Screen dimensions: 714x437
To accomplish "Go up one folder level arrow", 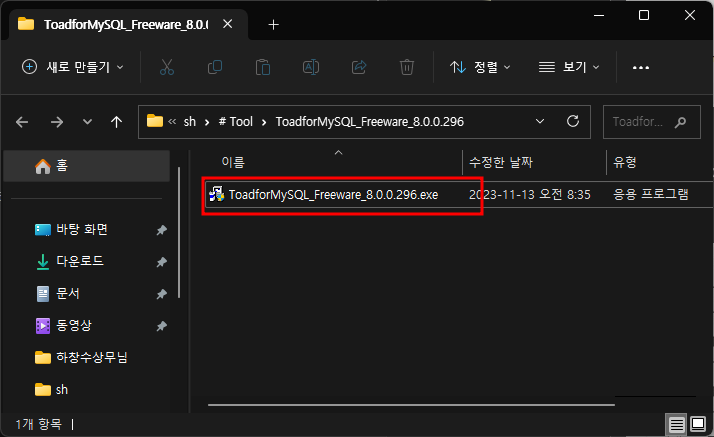I will 117,122.
